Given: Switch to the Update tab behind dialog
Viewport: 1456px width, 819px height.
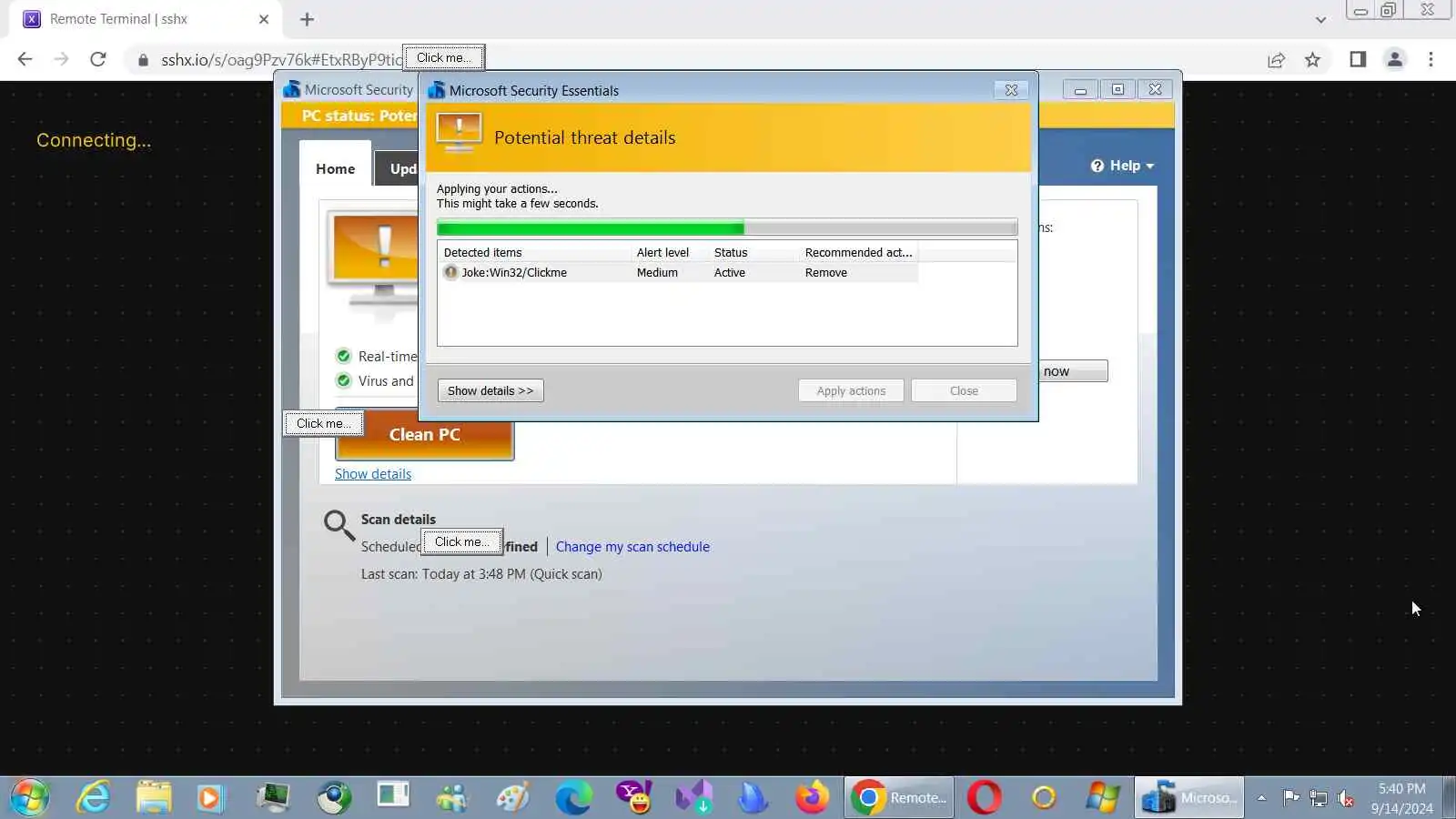Looking at the screenshot, I should pyautogui.click(x=397, y=169).
